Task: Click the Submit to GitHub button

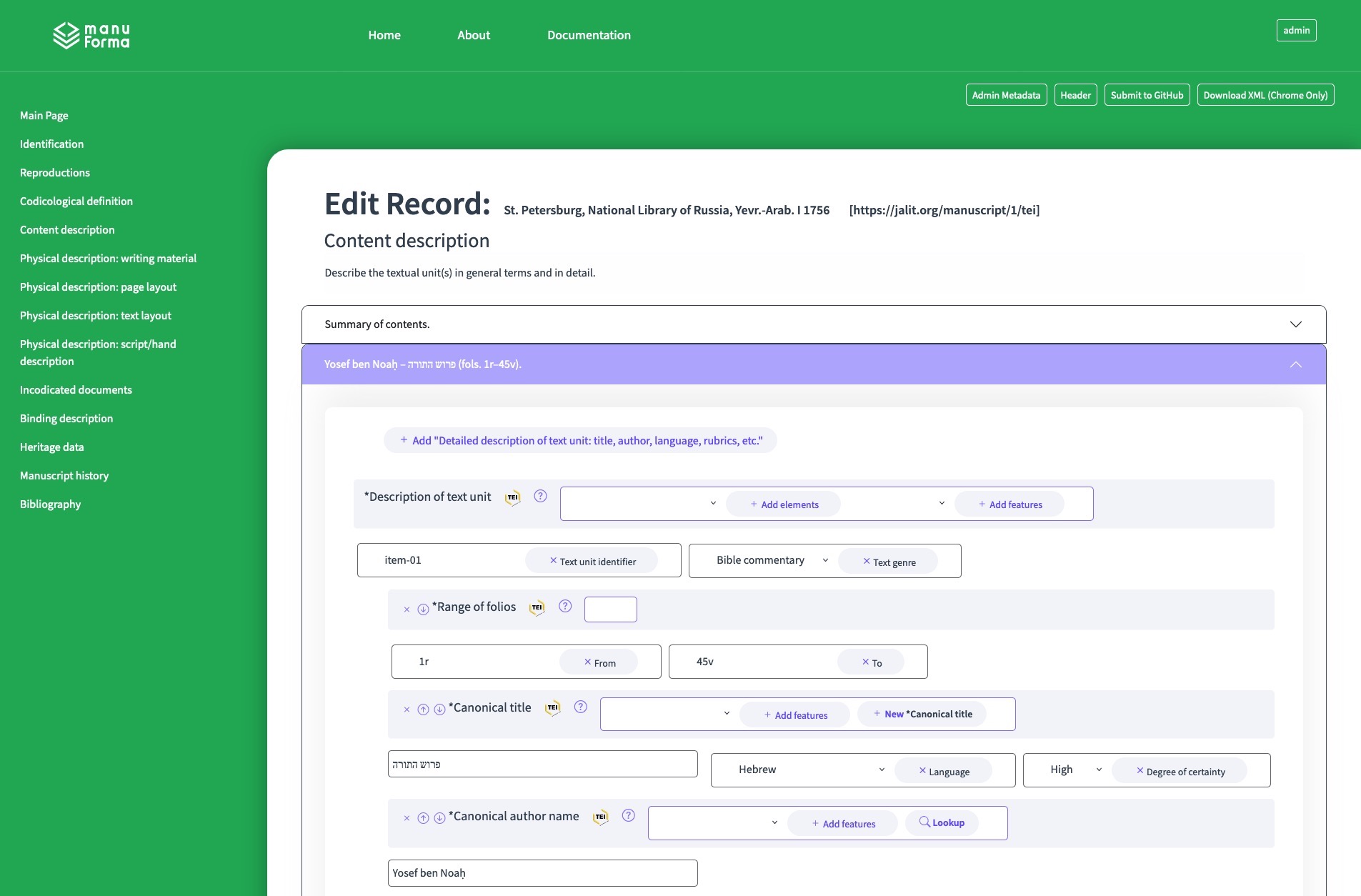Action: tap(1147, 95)
